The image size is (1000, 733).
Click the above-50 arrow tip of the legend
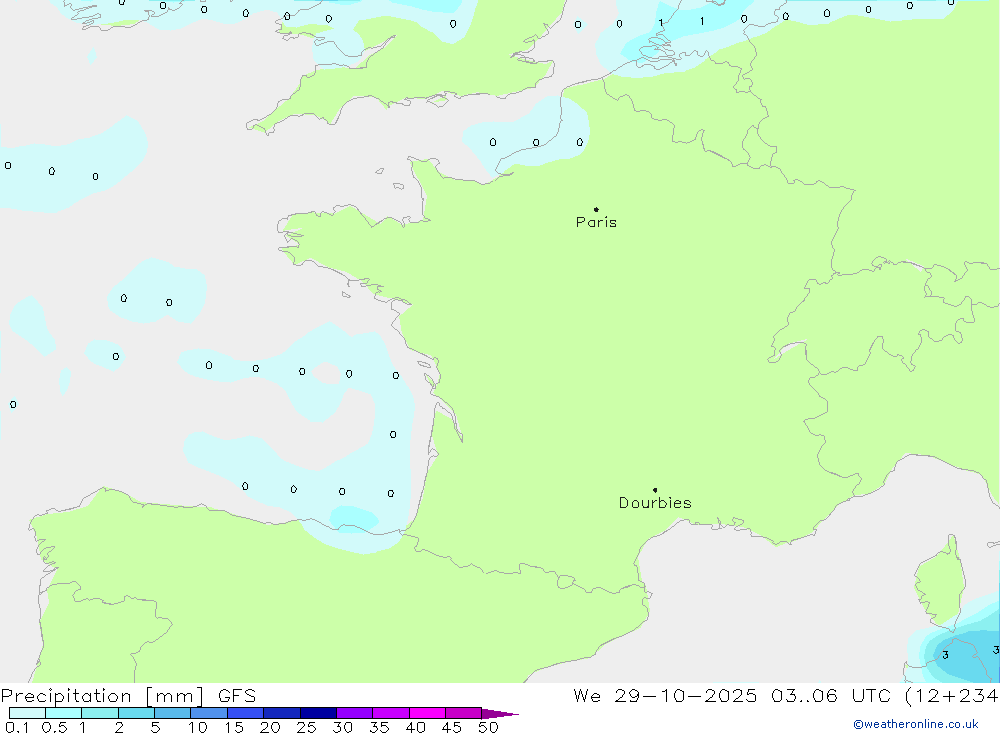coord(499,713)
